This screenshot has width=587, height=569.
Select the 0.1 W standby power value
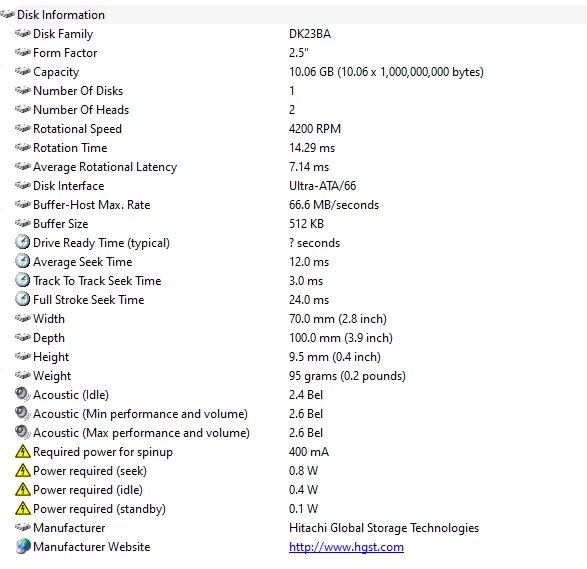(303, 509)
